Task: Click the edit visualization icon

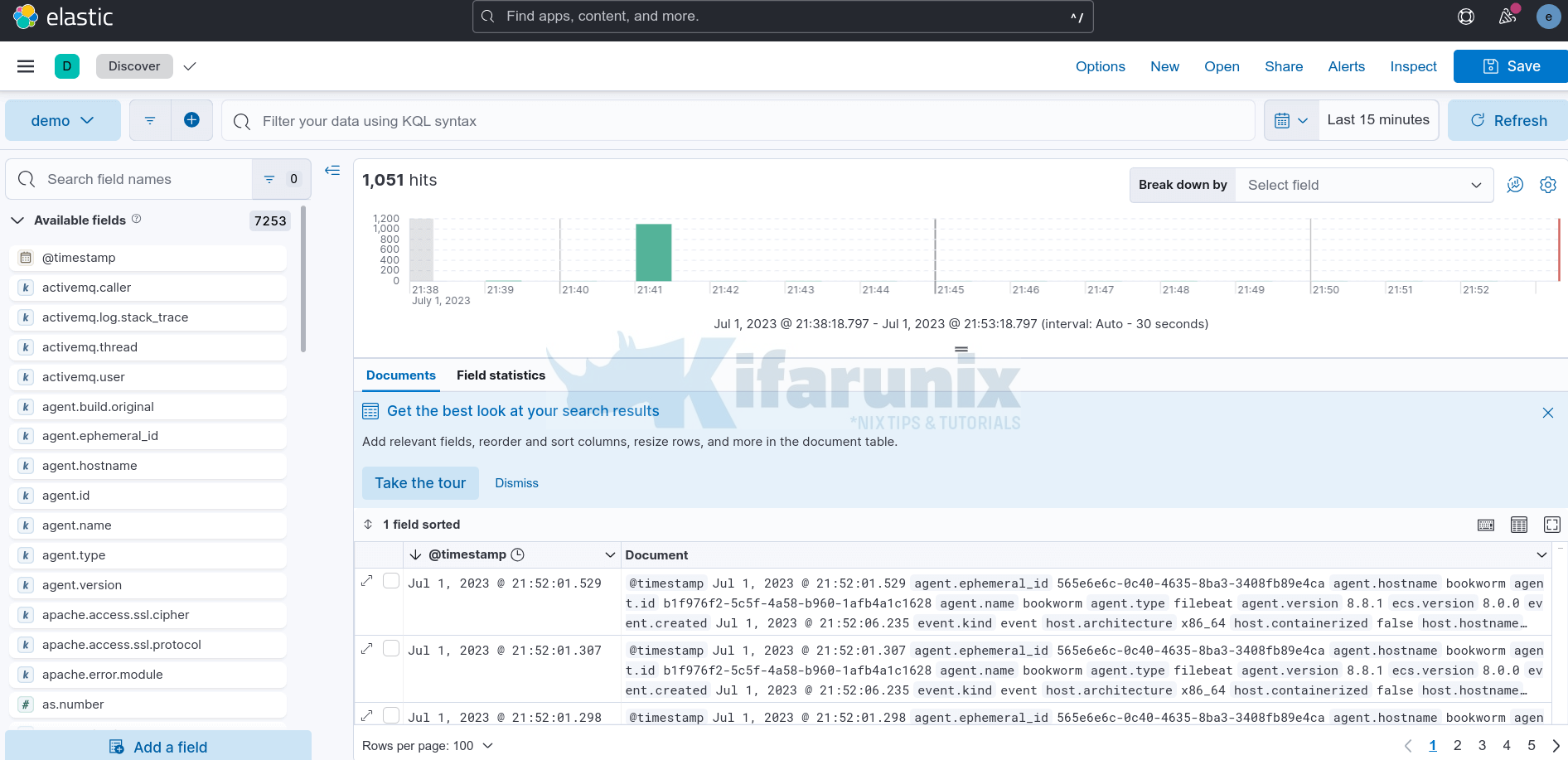Action: pos(1515,185)
